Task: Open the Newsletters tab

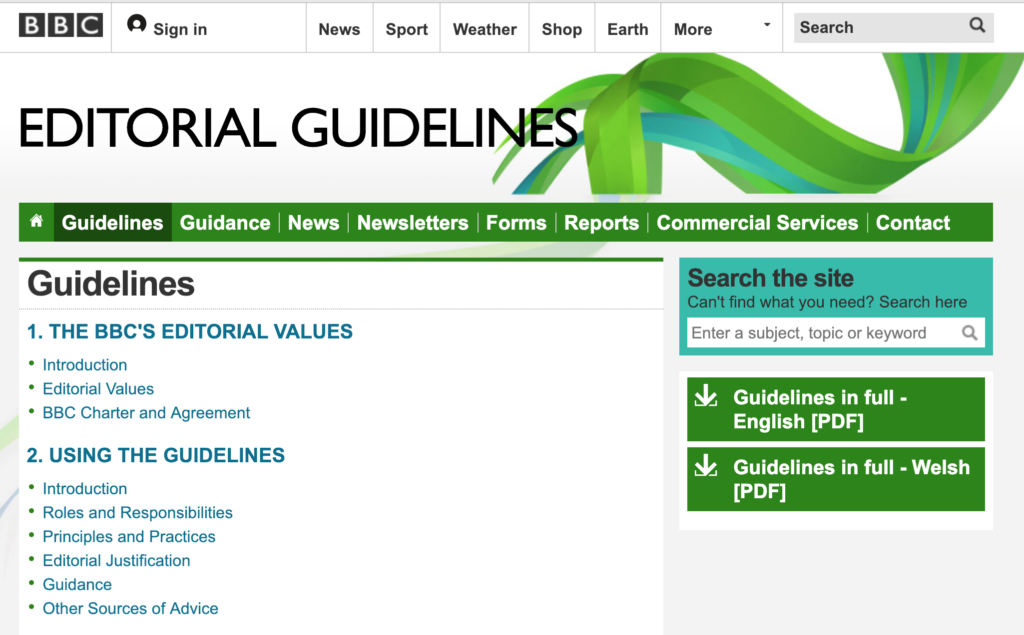Action: tap(413, 223)
